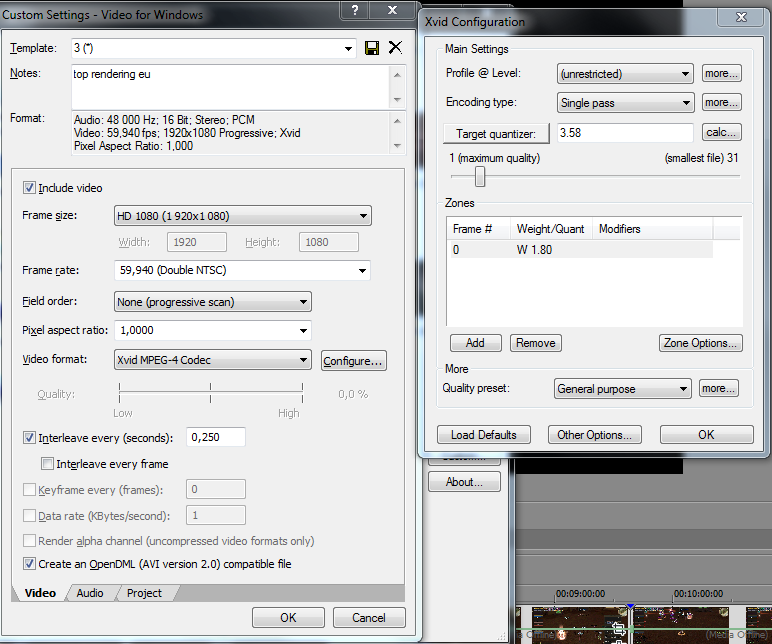Enable the Keyframe every (frames) checkbox
Viewport: 772px width, 644px height.
(29, 489)
